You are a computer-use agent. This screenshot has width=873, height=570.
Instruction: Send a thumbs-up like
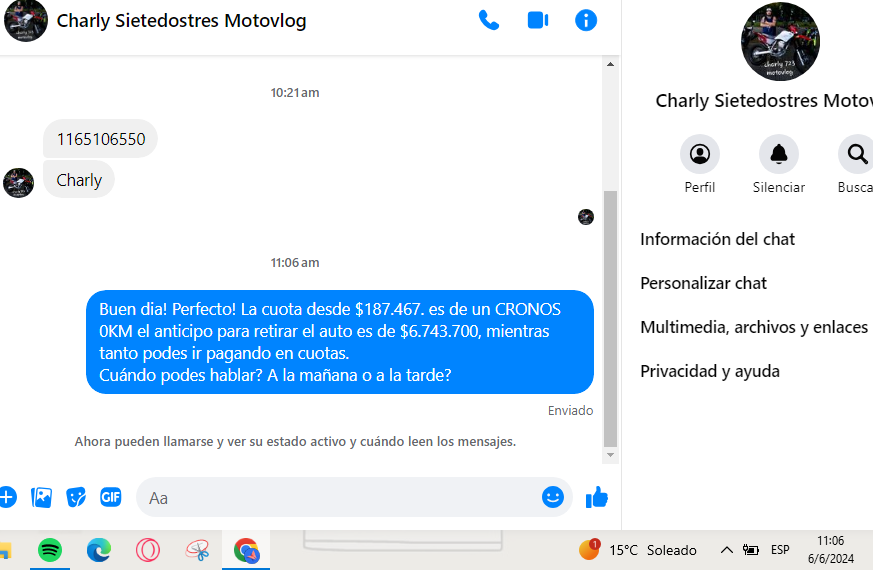597,497
